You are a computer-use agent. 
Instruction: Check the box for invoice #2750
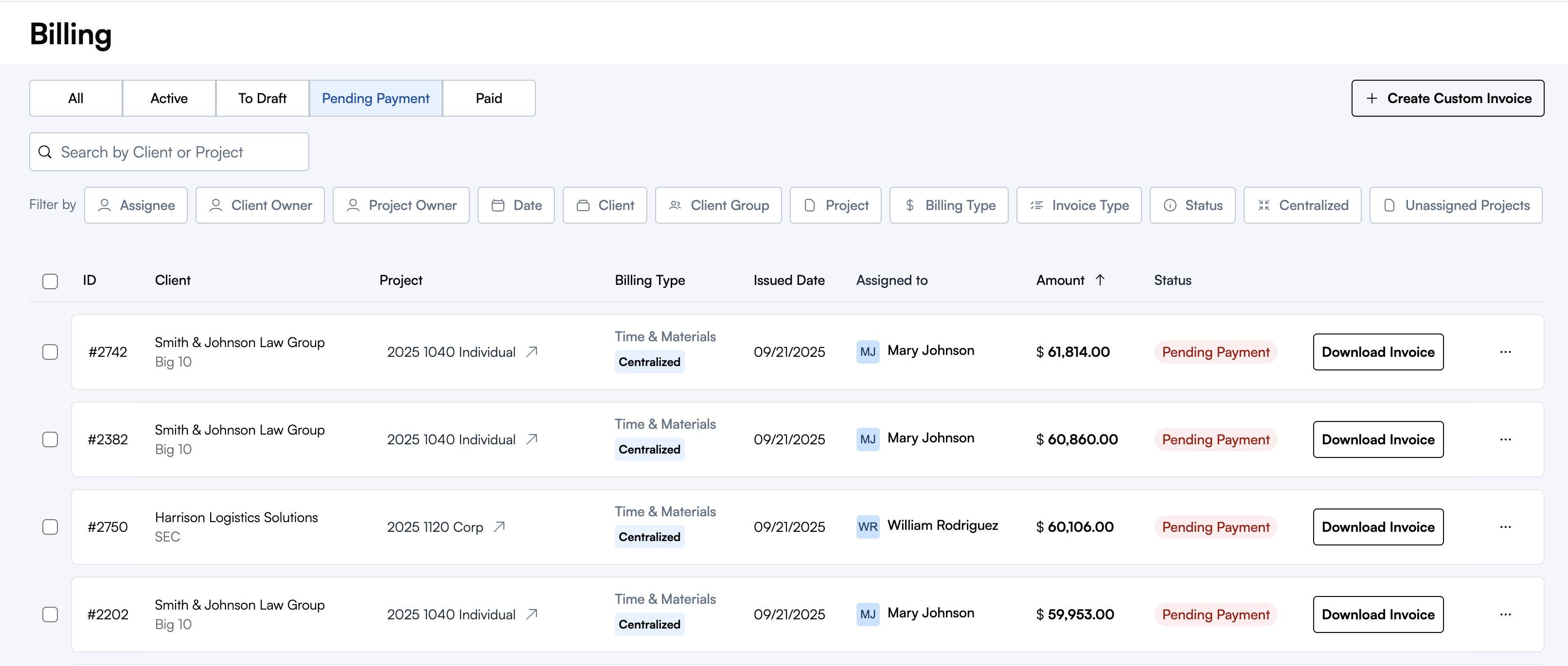[x=50, y=526]
